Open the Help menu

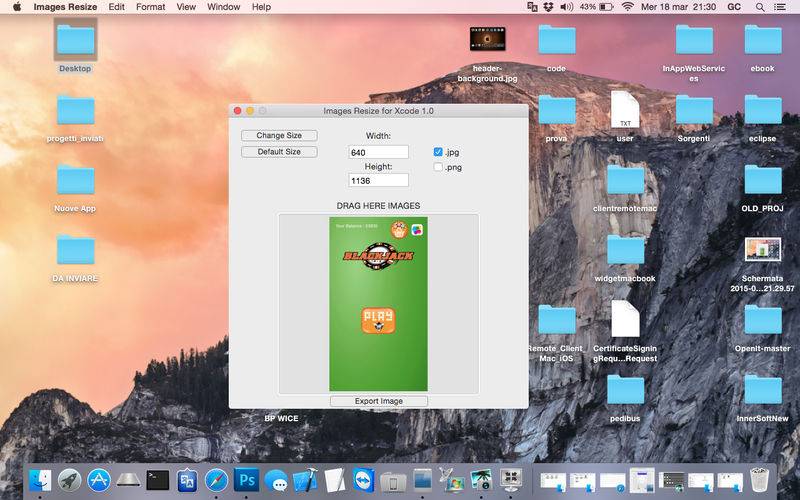[261, 7]
